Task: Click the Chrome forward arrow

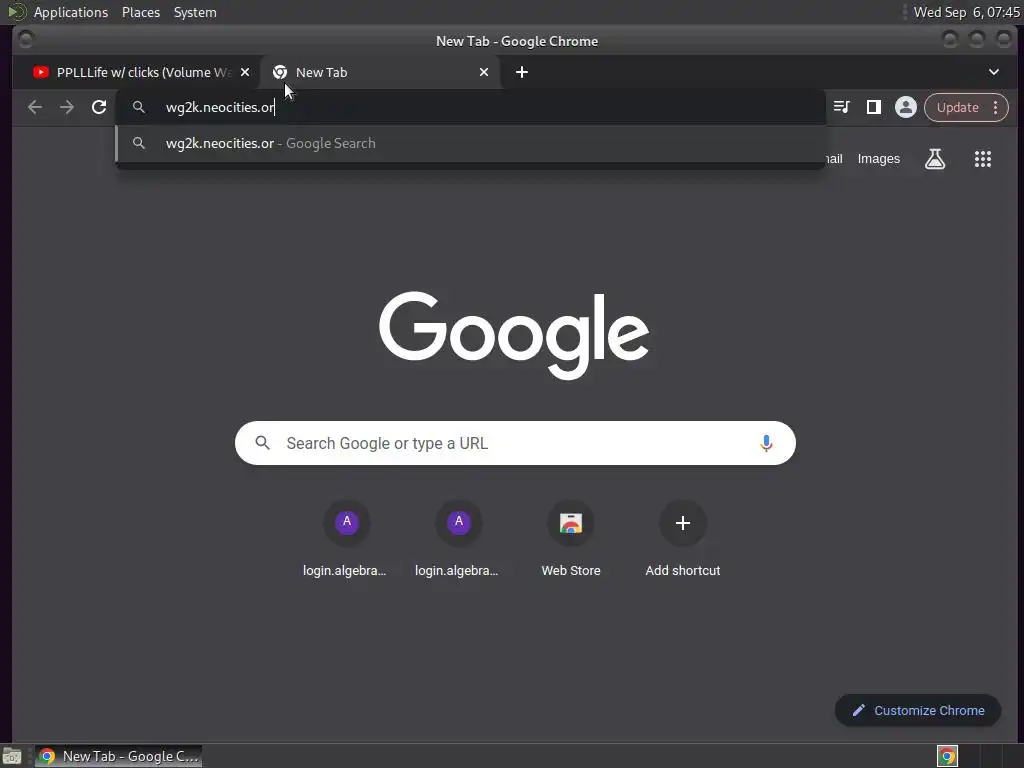Action: [67, 107]
